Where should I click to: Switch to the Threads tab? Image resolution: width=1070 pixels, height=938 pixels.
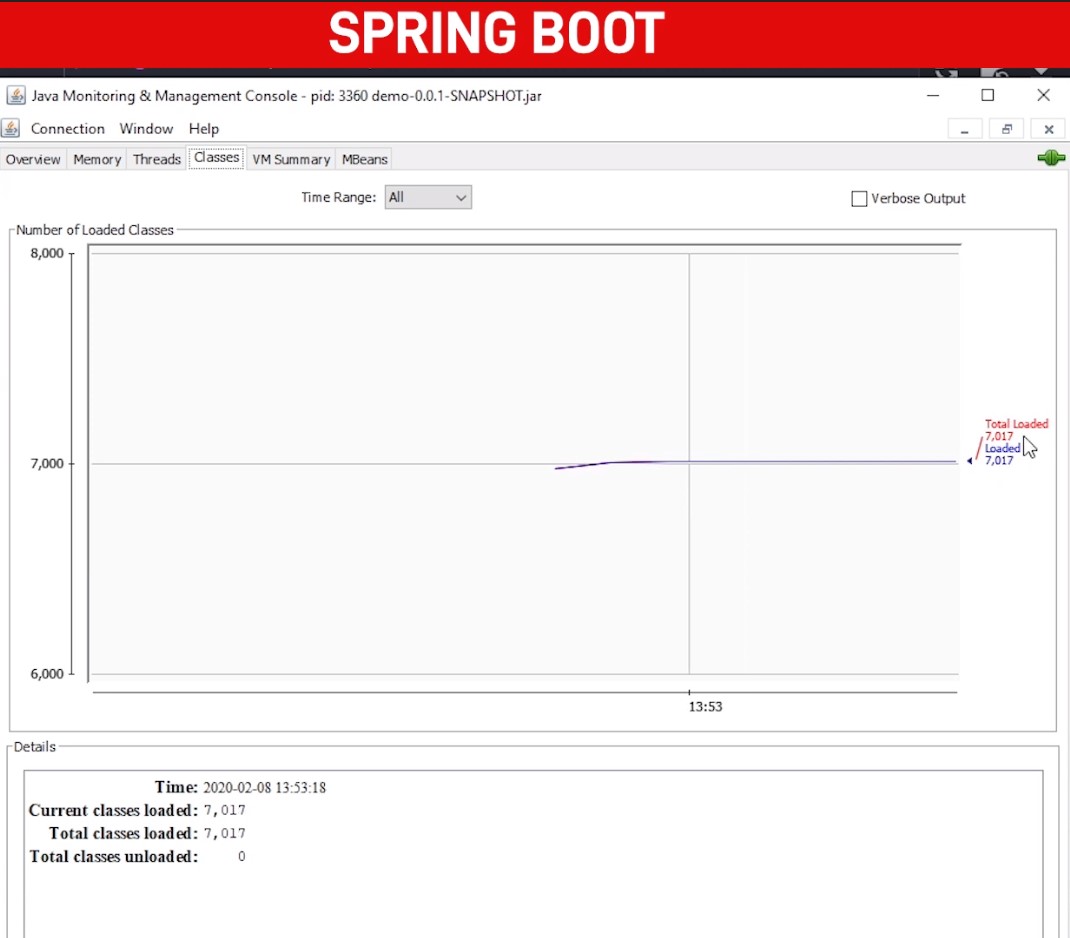(156, 158)
